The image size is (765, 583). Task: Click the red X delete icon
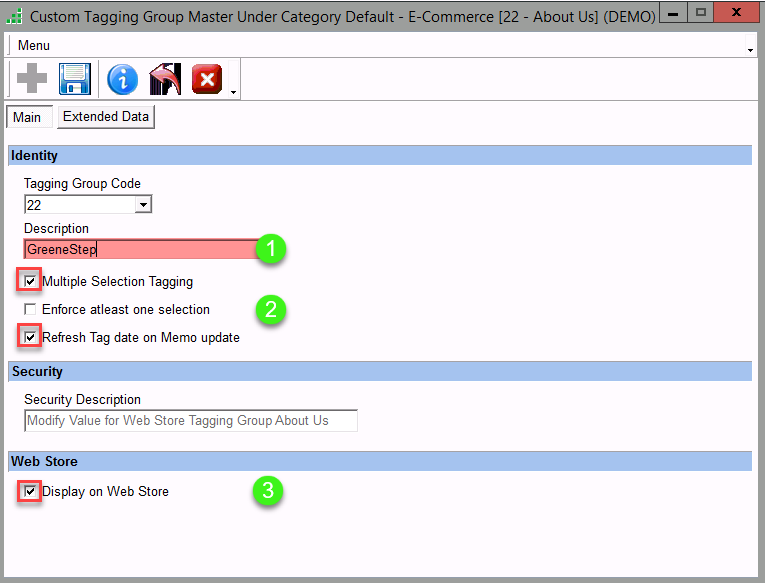[x=206, y=78]
